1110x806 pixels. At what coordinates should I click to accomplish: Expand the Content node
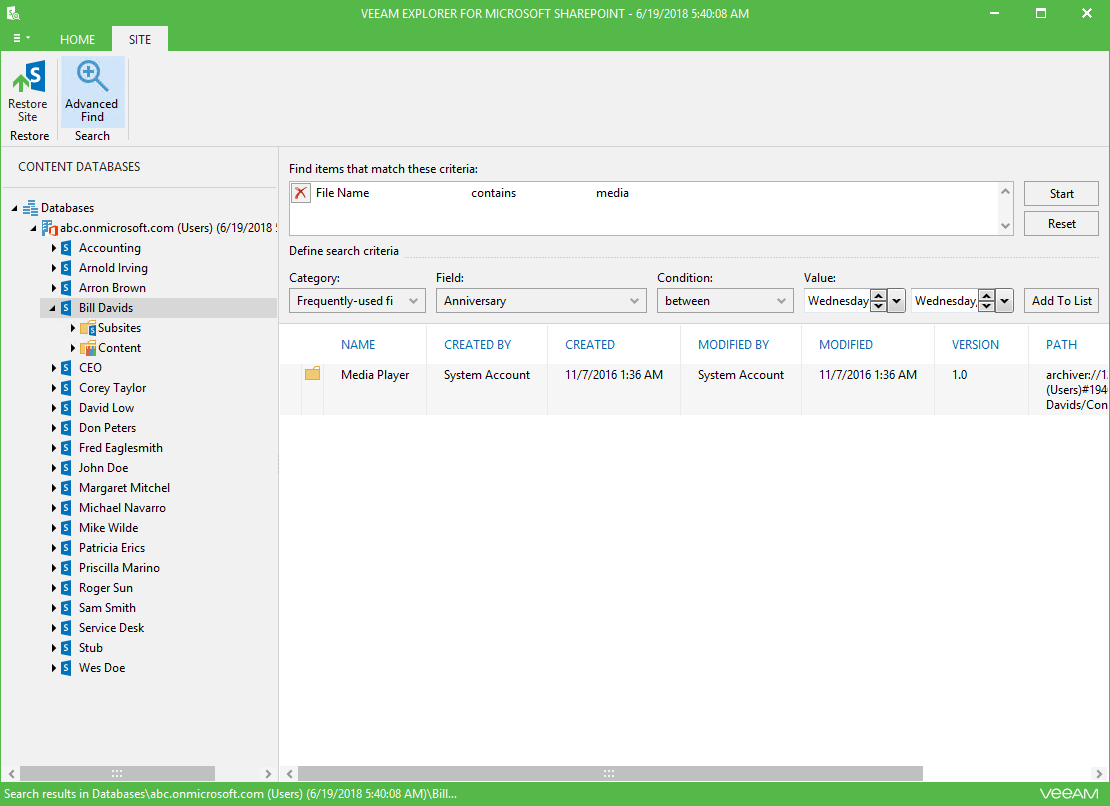coord(73,347)
